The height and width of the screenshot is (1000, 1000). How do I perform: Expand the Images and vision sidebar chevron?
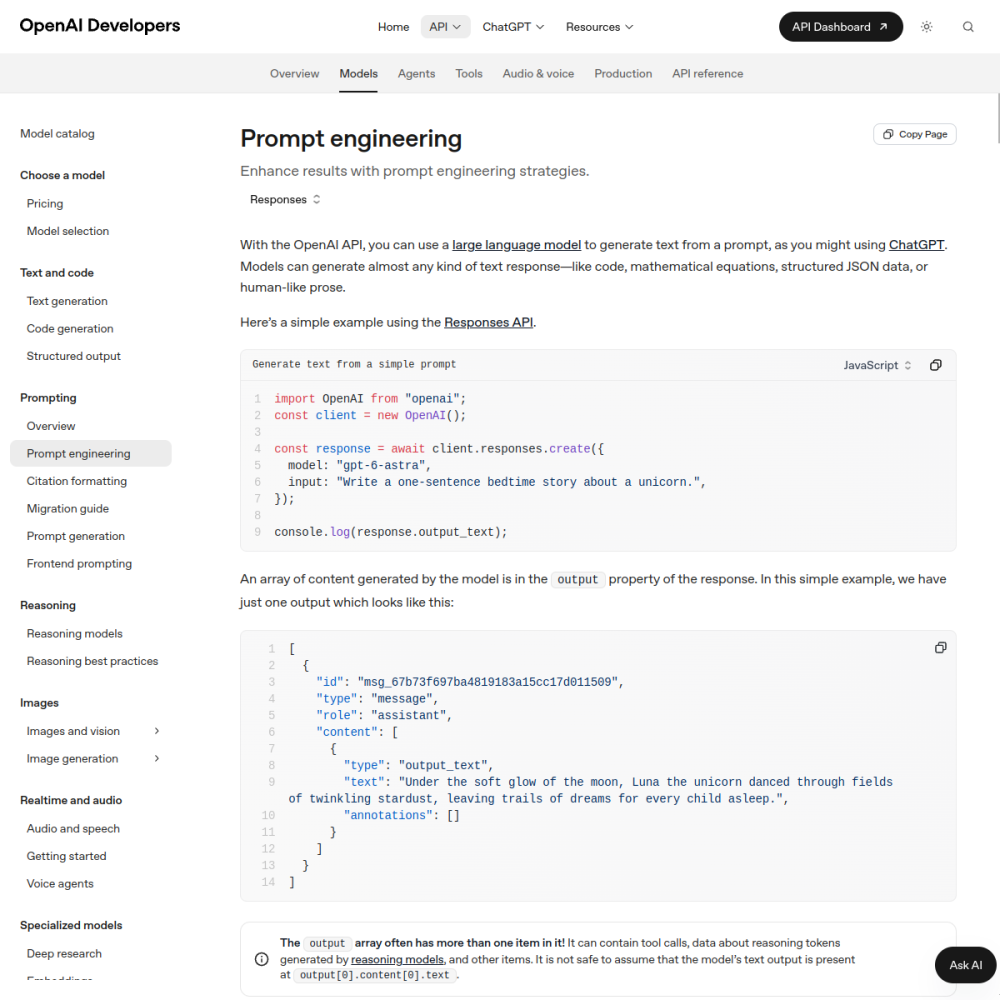pos(157,731)
